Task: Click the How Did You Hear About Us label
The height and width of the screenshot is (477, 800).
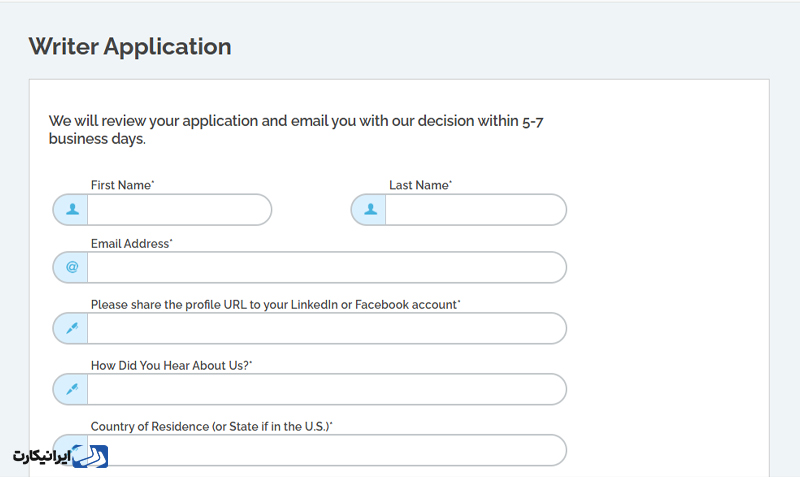Action: (x=171, y=366)
